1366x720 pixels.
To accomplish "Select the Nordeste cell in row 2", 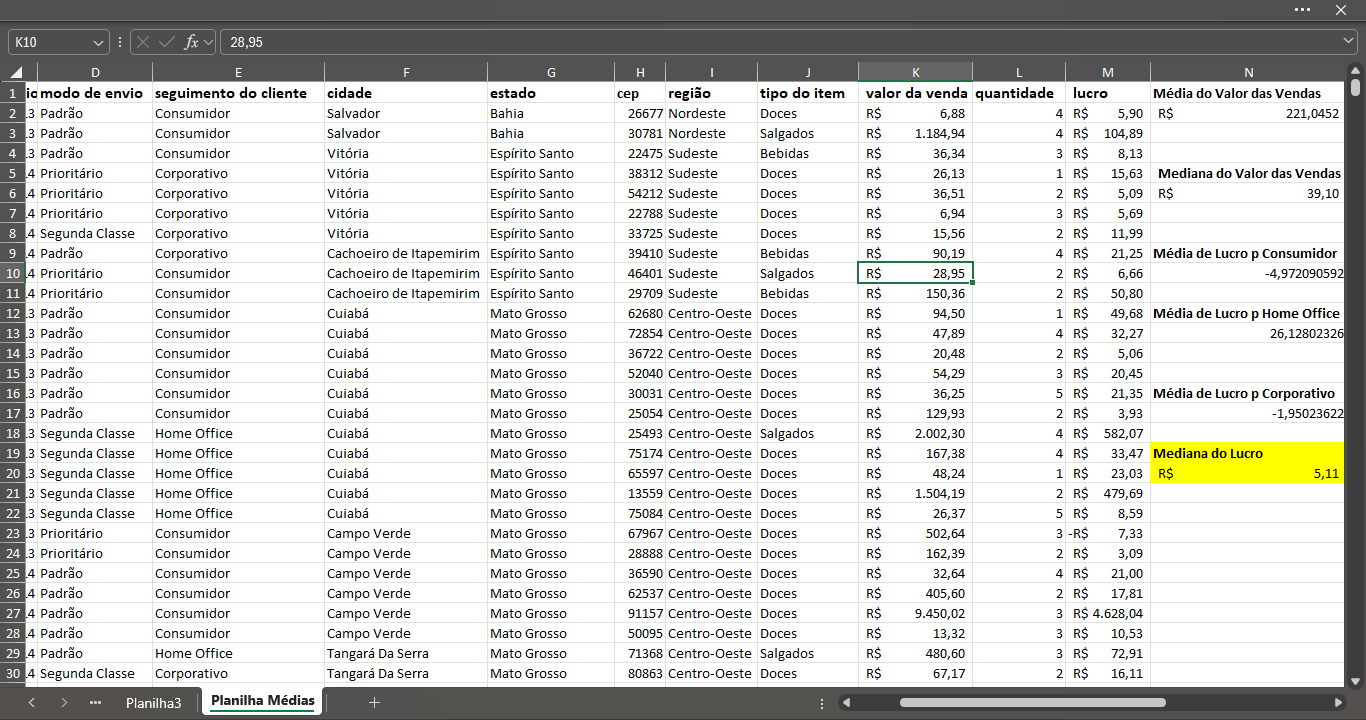I will point(711,113).
